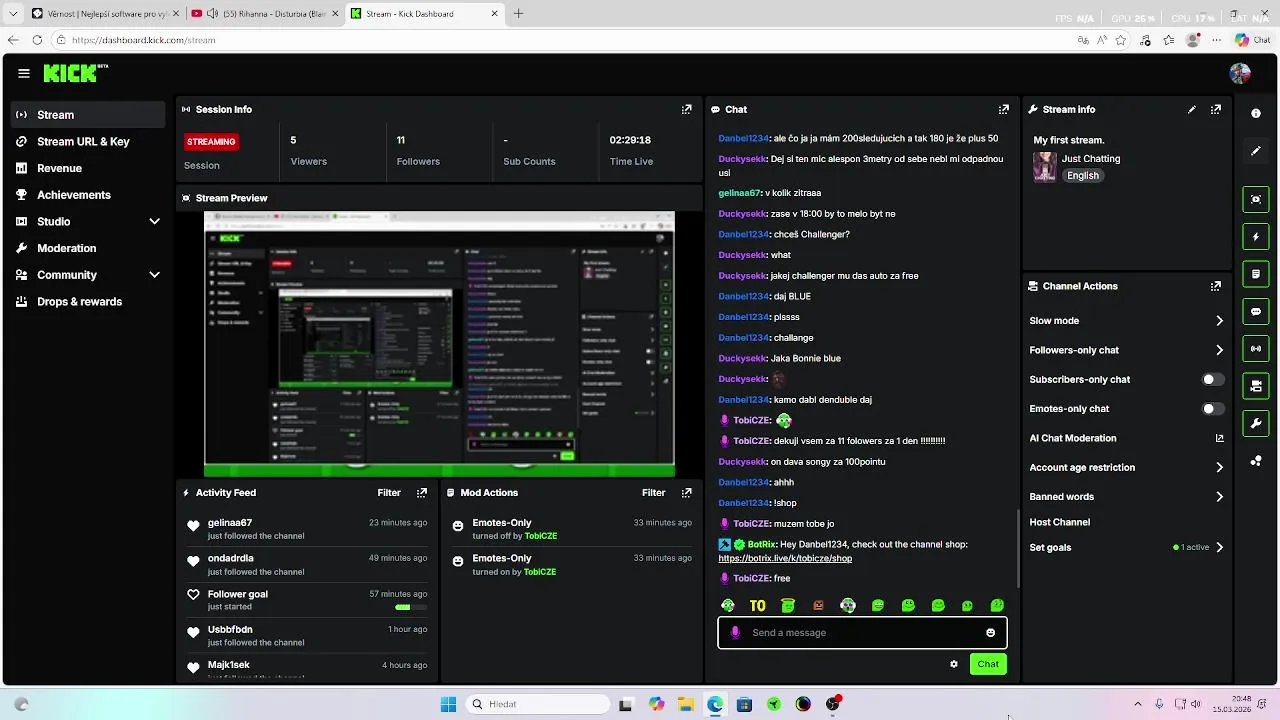The height and width of the screenshot is (720, 1280).
Task: Open Account age restriction options arrow
Action: click(x=1219, y=467)
